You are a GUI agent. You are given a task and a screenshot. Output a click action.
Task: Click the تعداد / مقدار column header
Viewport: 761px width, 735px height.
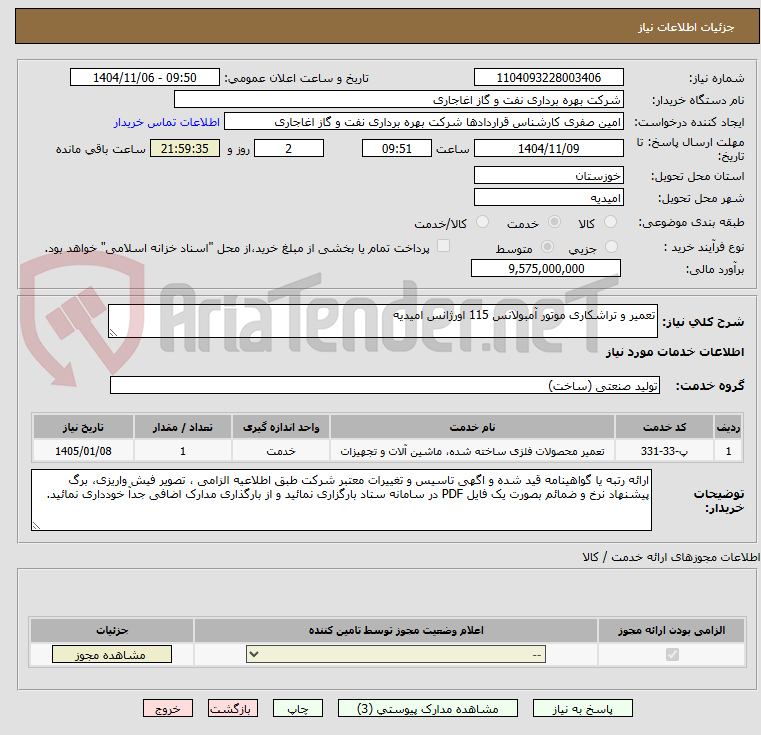(x=182, y=427)
